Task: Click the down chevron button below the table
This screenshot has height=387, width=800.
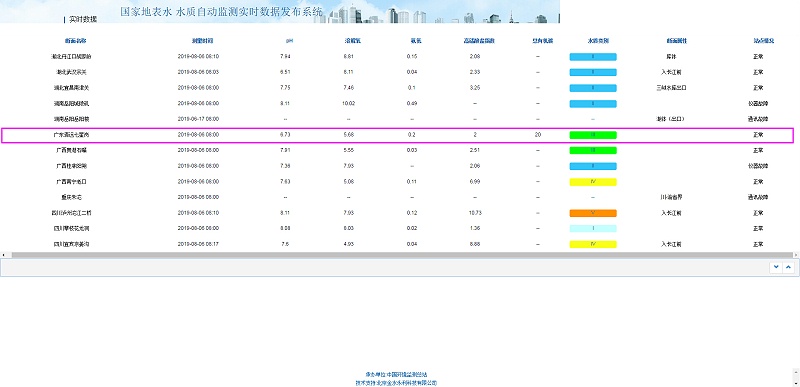Action: point(776,267)
